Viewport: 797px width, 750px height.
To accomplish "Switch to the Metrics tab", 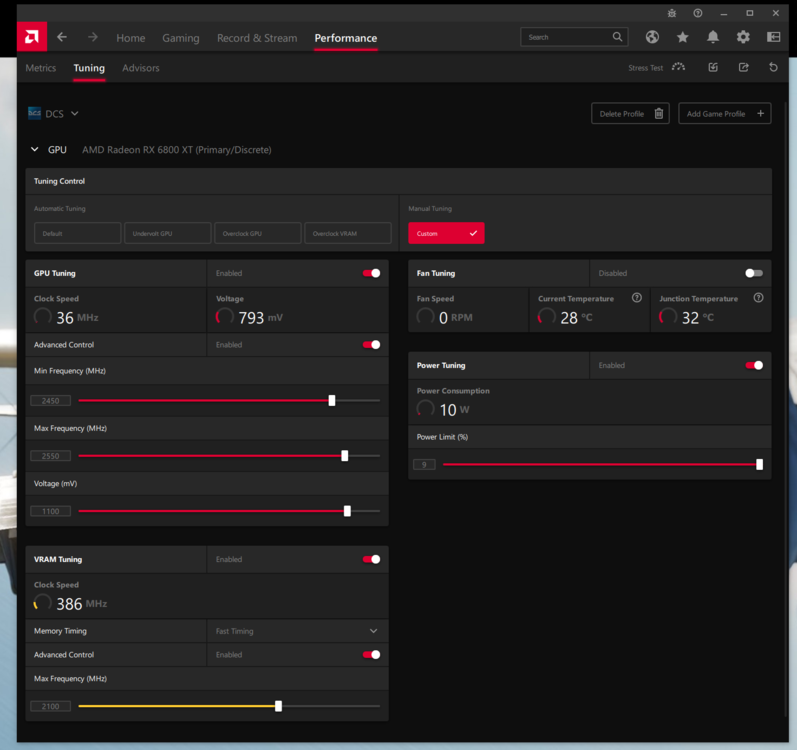I will pyautogui.click(x=41, y=68).
